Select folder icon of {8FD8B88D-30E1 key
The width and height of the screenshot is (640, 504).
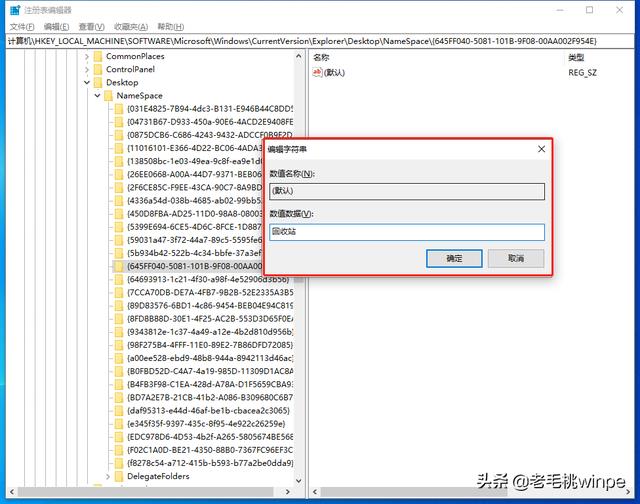(119, 318)
